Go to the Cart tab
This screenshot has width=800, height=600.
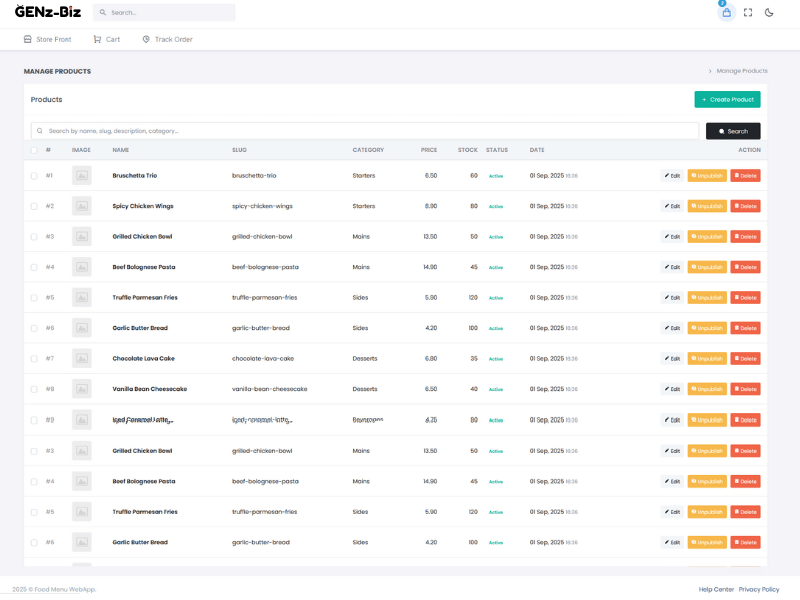point(106,39)
